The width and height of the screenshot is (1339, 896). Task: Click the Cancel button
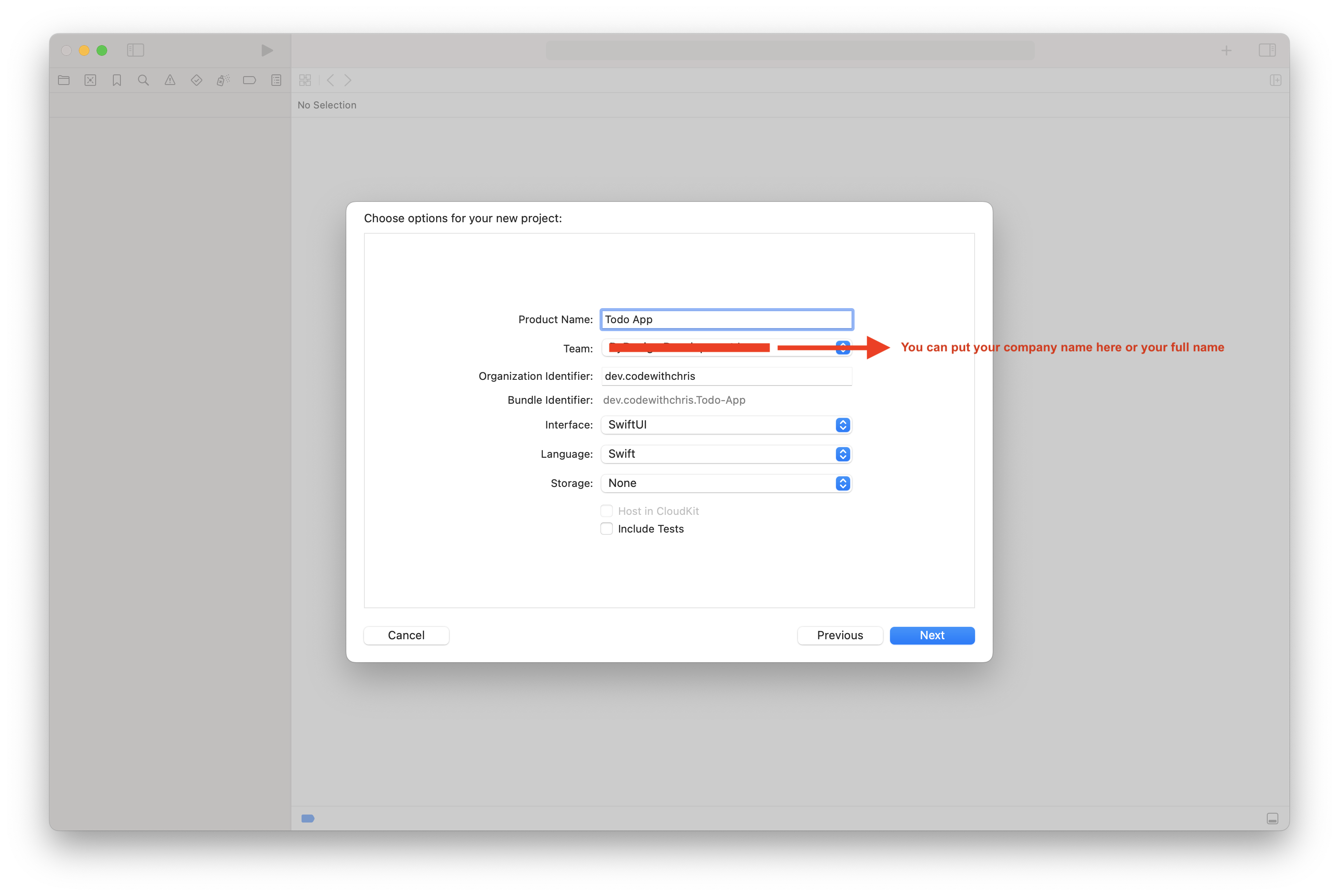coord(406,635)
